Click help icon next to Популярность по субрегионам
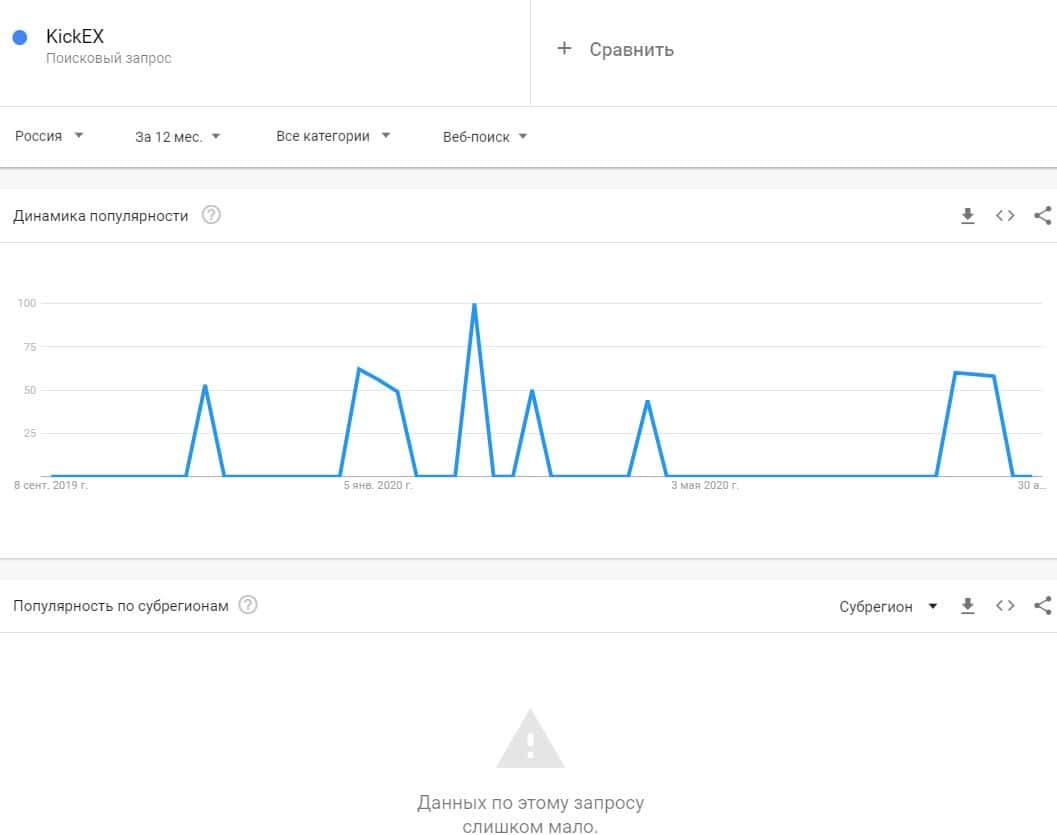Viewport: 1057px width, 835px height. (x=248, y=605)
